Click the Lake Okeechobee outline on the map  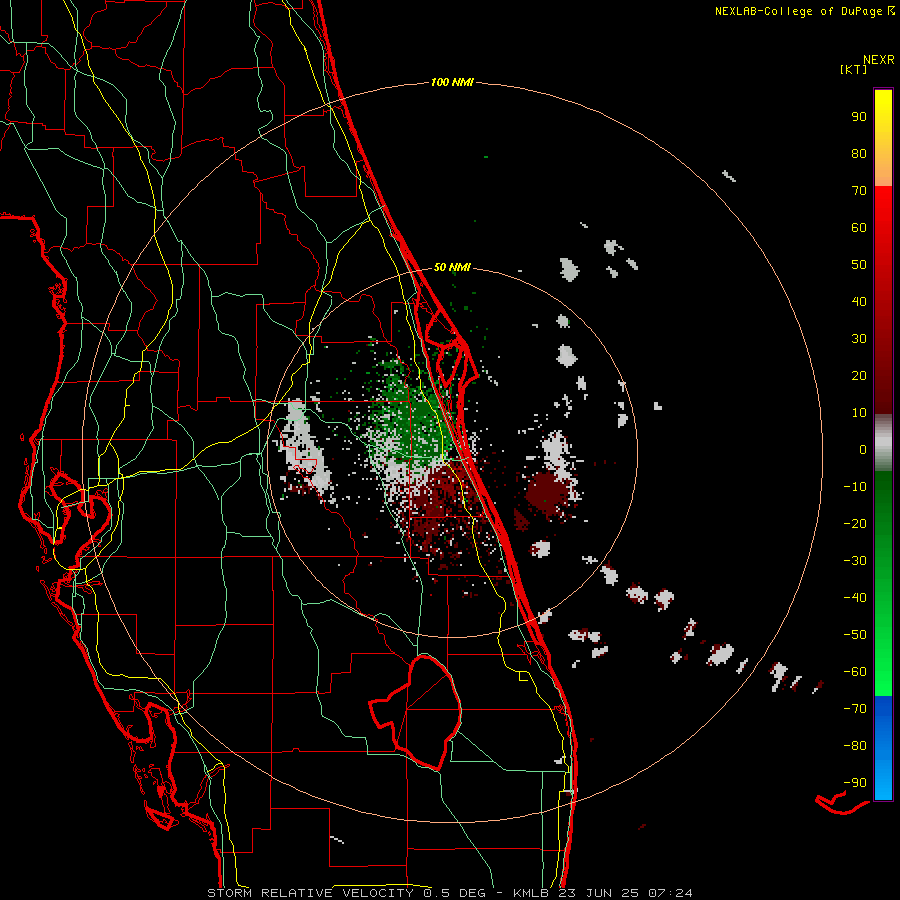click(x=416, y=712)
